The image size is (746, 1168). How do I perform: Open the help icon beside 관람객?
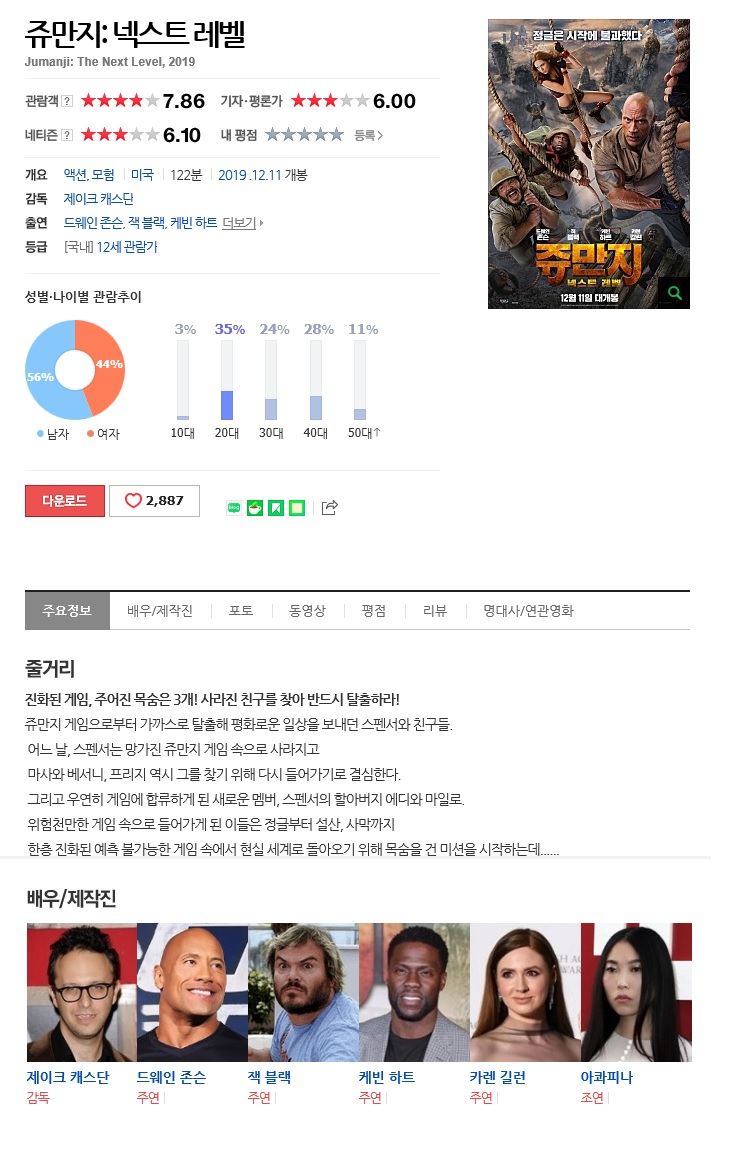67,101
